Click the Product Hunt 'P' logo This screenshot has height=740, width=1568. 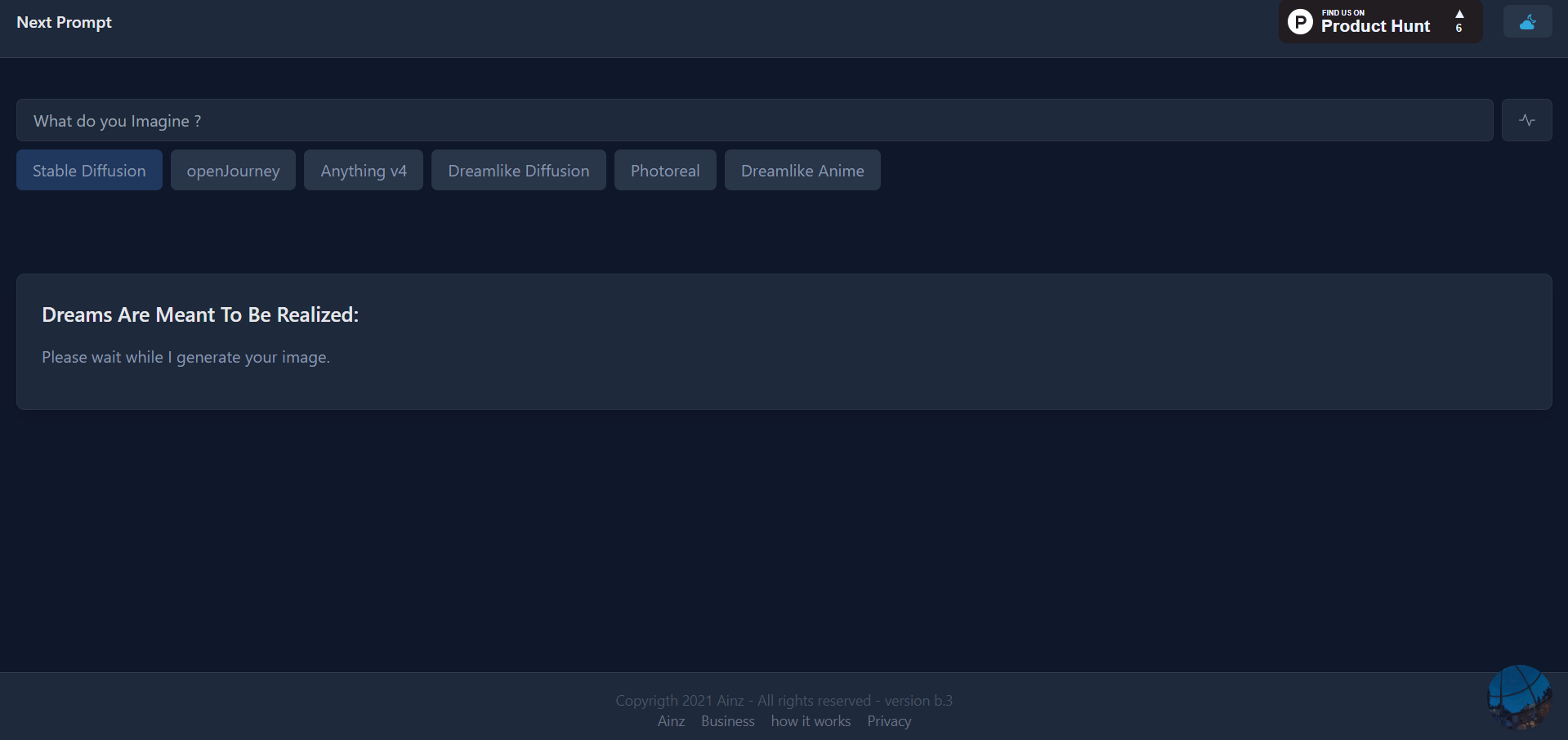(x=1300, y=22)
